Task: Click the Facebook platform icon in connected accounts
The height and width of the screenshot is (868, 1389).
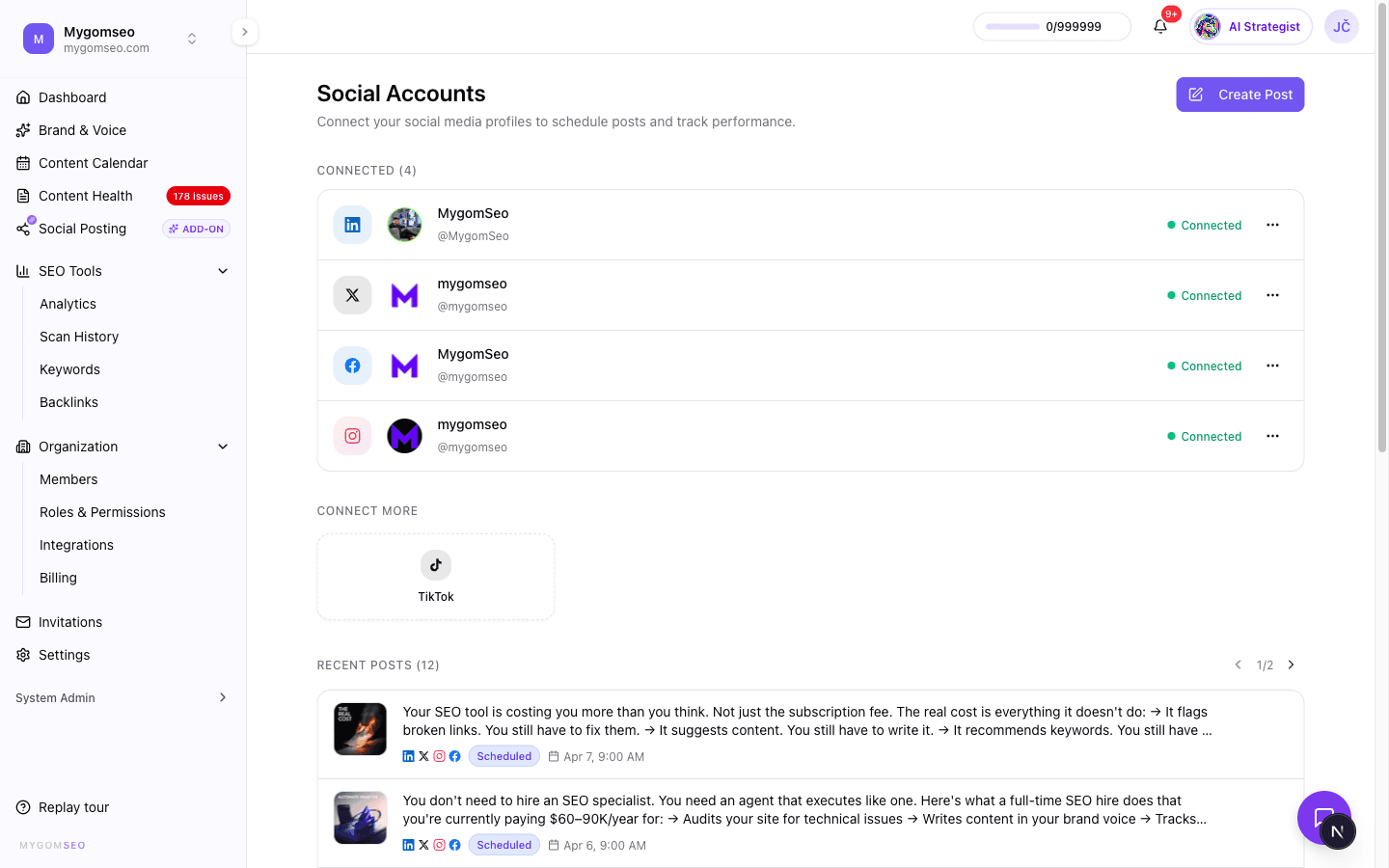Action: (352, 366)
